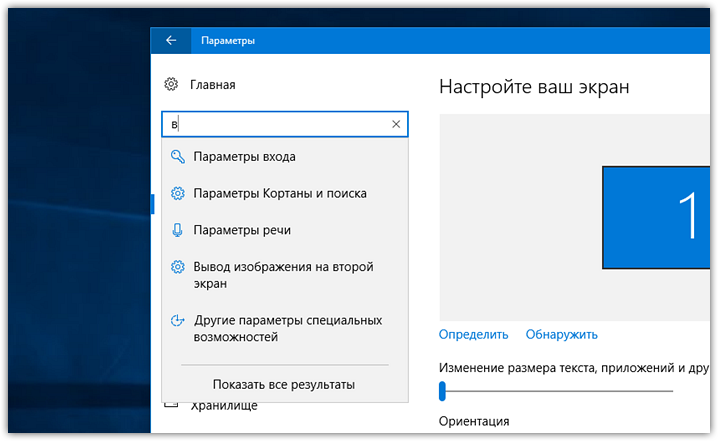Click the Определить link
The image size is (718, 441).
click(473, 335)
